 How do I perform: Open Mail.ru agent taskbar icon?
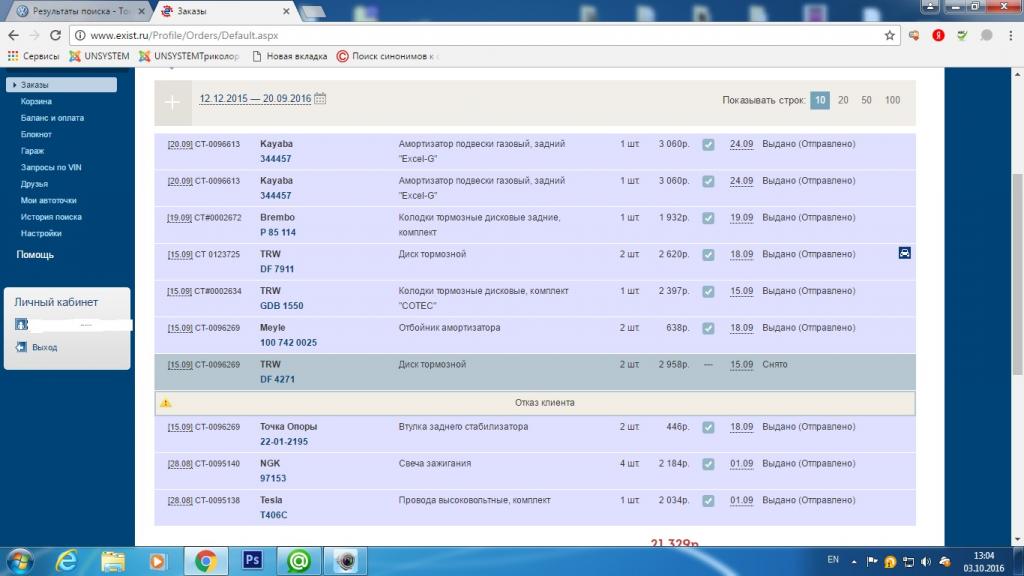coord(299,561)
